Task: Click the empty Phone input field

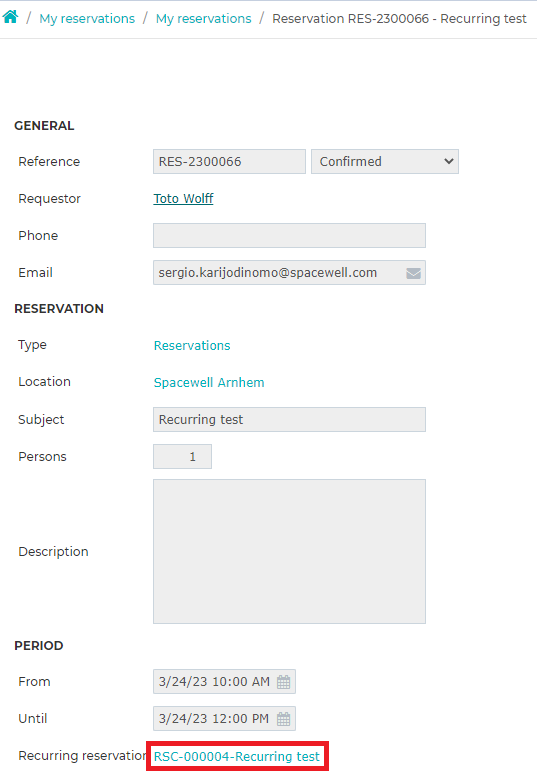Action: coord(289,235)
